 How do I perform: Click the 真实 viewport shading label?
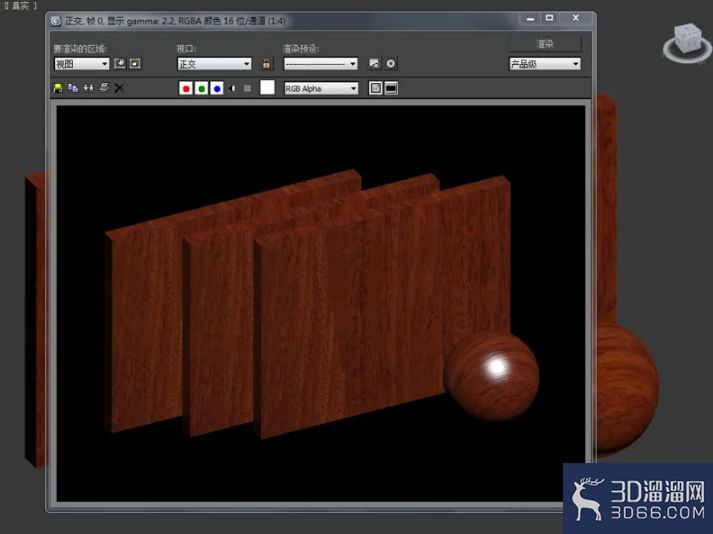(x=21, y=6)
